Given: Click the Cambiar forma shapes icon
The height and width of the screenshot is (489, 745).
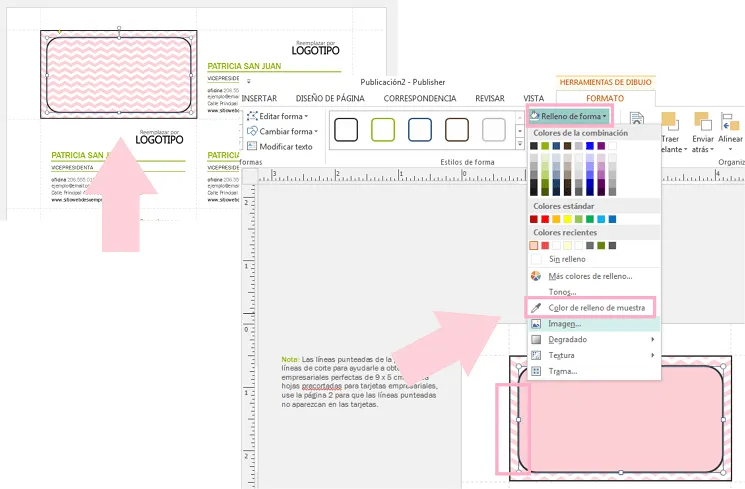Looking at the screenshot, I should pos(252,131).
